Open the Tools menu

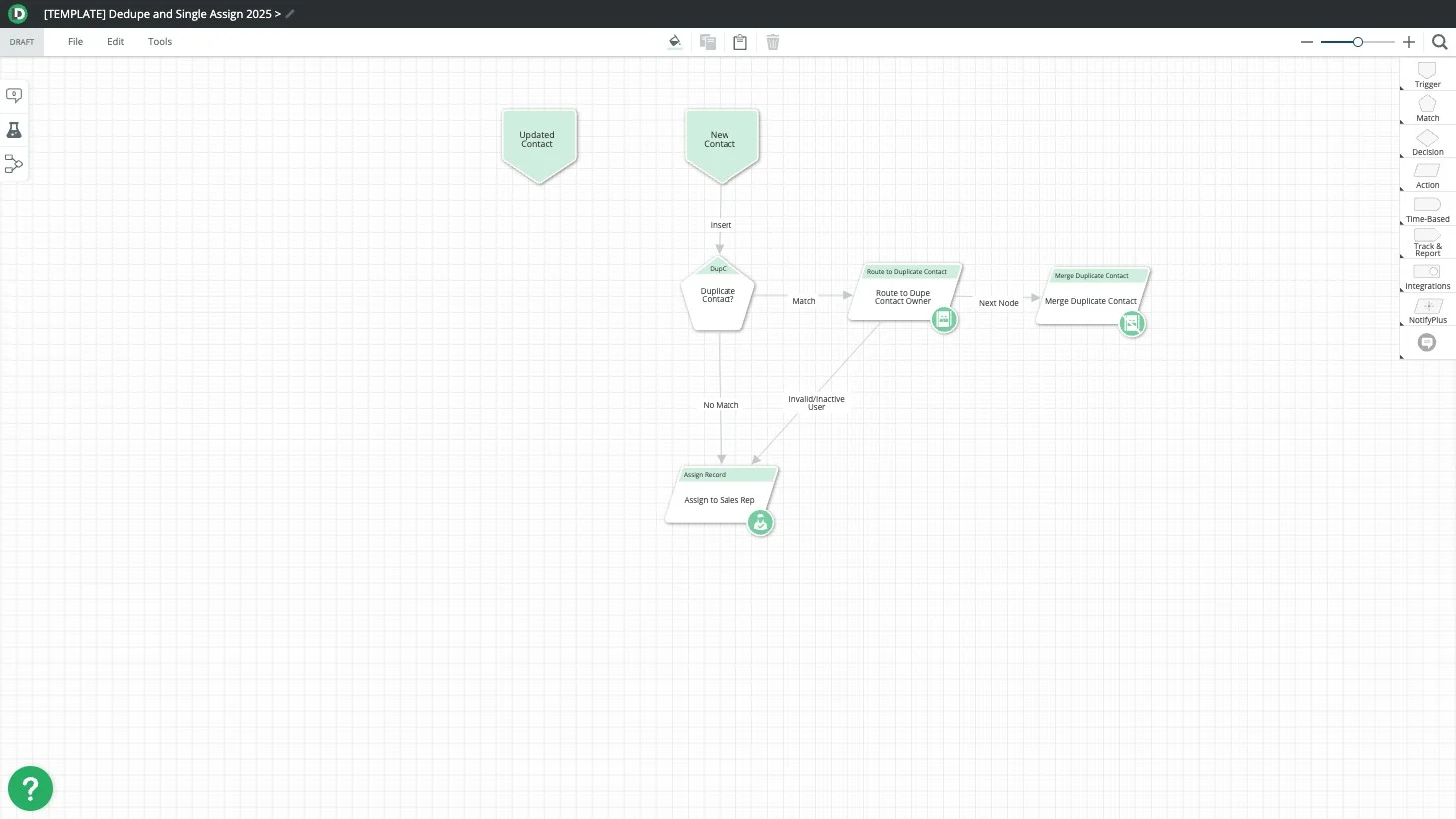click(160, 42)
